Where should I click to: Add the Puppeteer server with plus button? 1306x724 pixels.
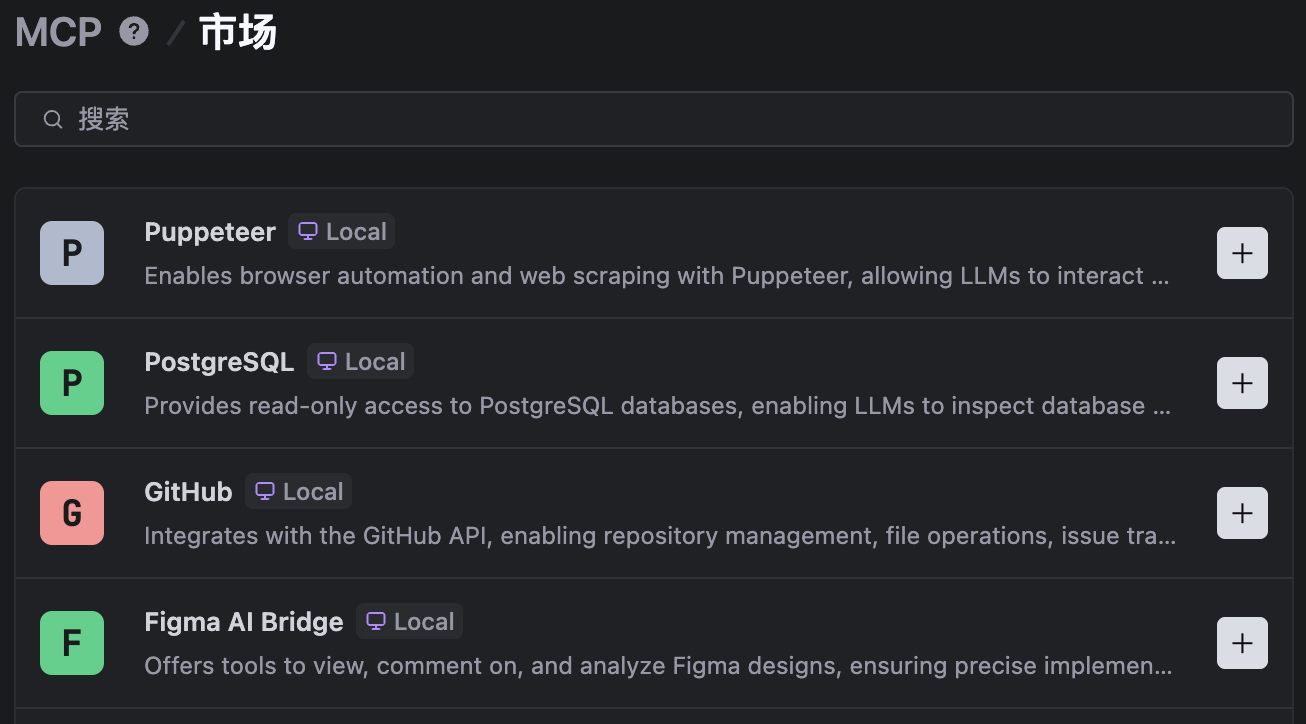pyautogui.click(x=1242, y=253)
